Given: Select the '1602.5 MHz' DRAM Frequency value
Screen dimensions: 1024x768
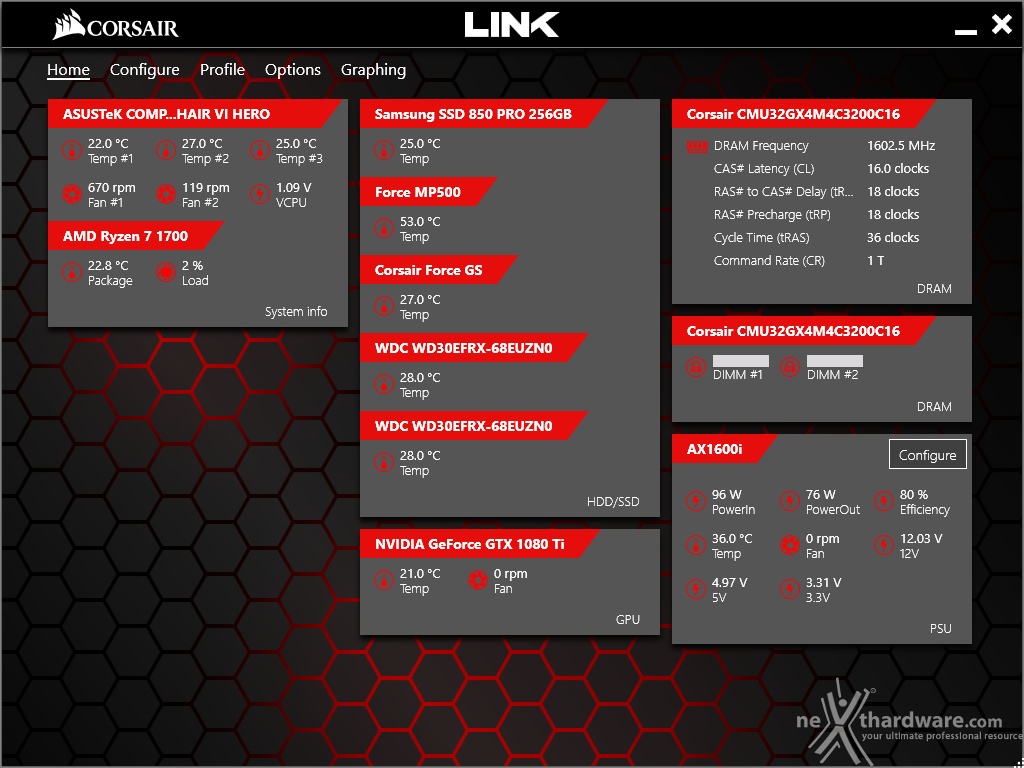Looking at the screenshot, I should (x=901, y=146).
